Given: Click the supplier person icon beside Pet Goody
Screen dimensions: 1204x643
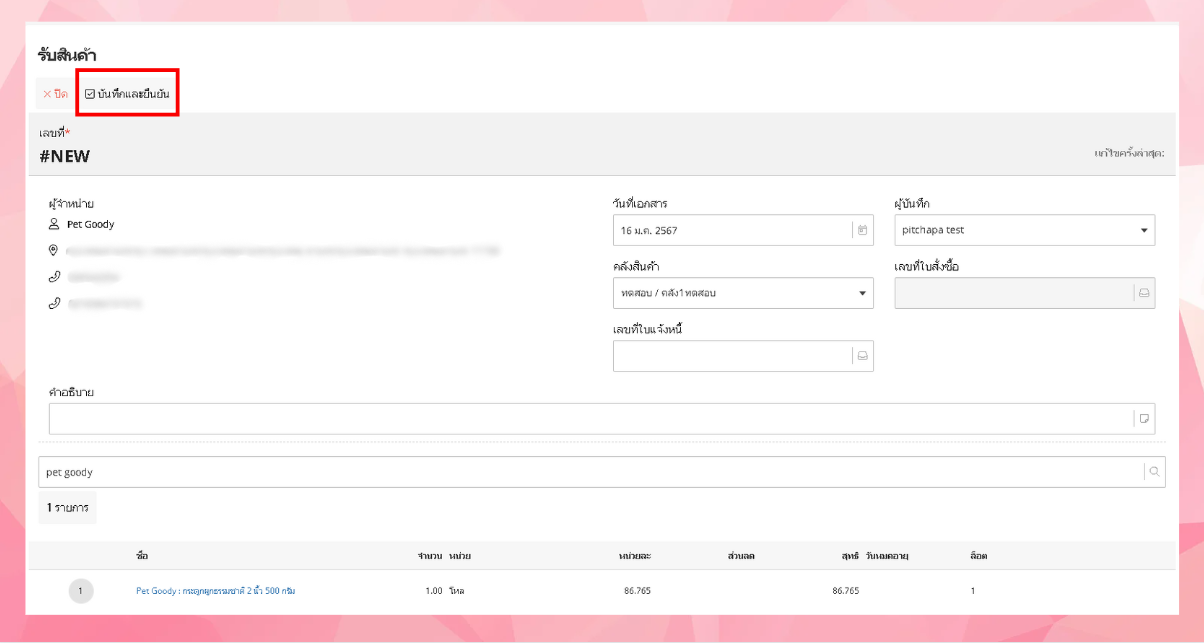Looking at the screenshot, I should (x=54, y=224).
